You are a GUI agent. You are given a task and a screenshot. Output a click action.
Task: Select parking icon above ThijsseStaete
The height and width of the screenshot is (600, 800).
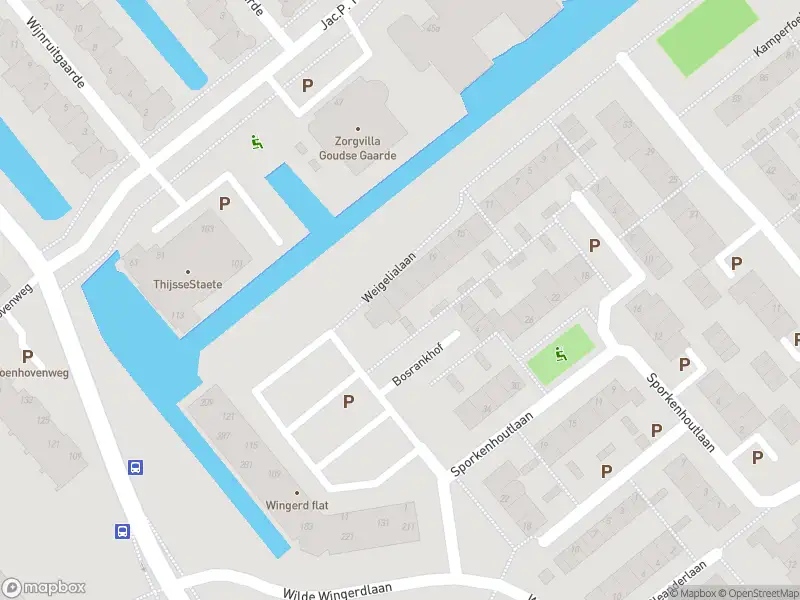click(224, 204)
